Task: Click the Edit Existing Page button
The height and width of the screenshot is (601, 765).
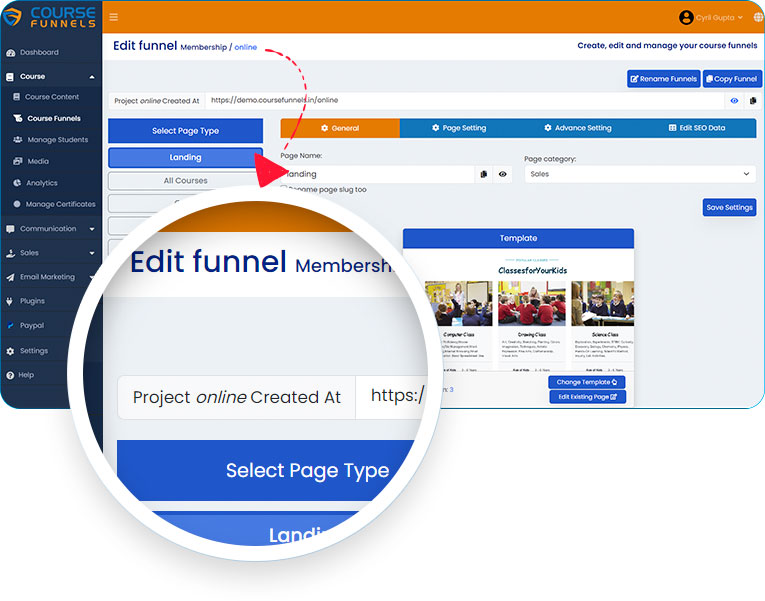Action: [587, 397]
